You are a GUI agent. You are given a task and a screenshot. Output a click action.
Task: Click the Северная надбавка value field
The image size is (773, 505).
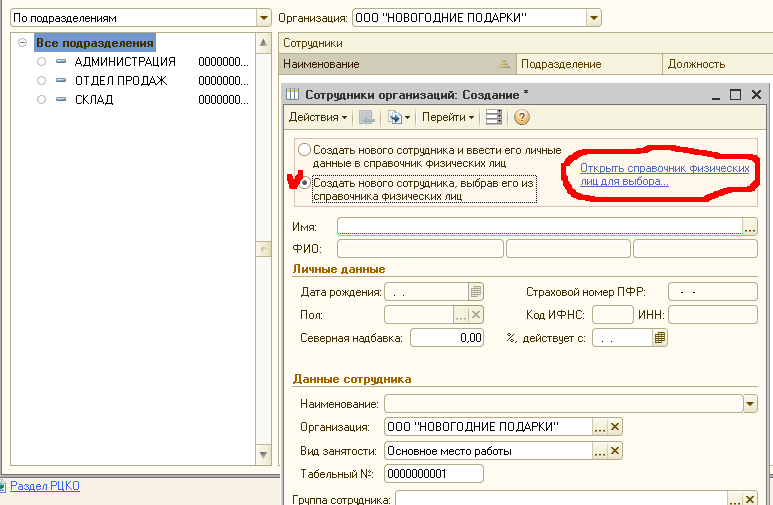pyautogui.click(x=447, y=338)
